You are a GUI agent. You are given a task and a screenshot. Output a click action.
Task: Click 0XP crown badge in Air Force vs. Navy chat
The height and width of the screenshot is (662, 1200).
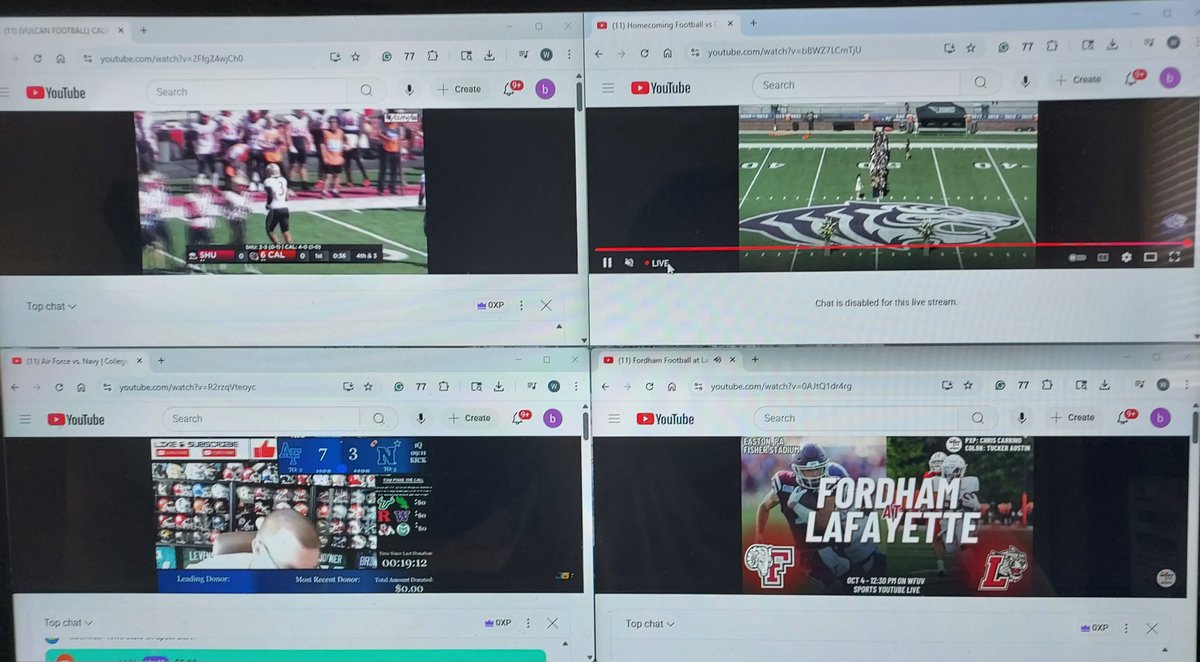[x=497, y=622]
